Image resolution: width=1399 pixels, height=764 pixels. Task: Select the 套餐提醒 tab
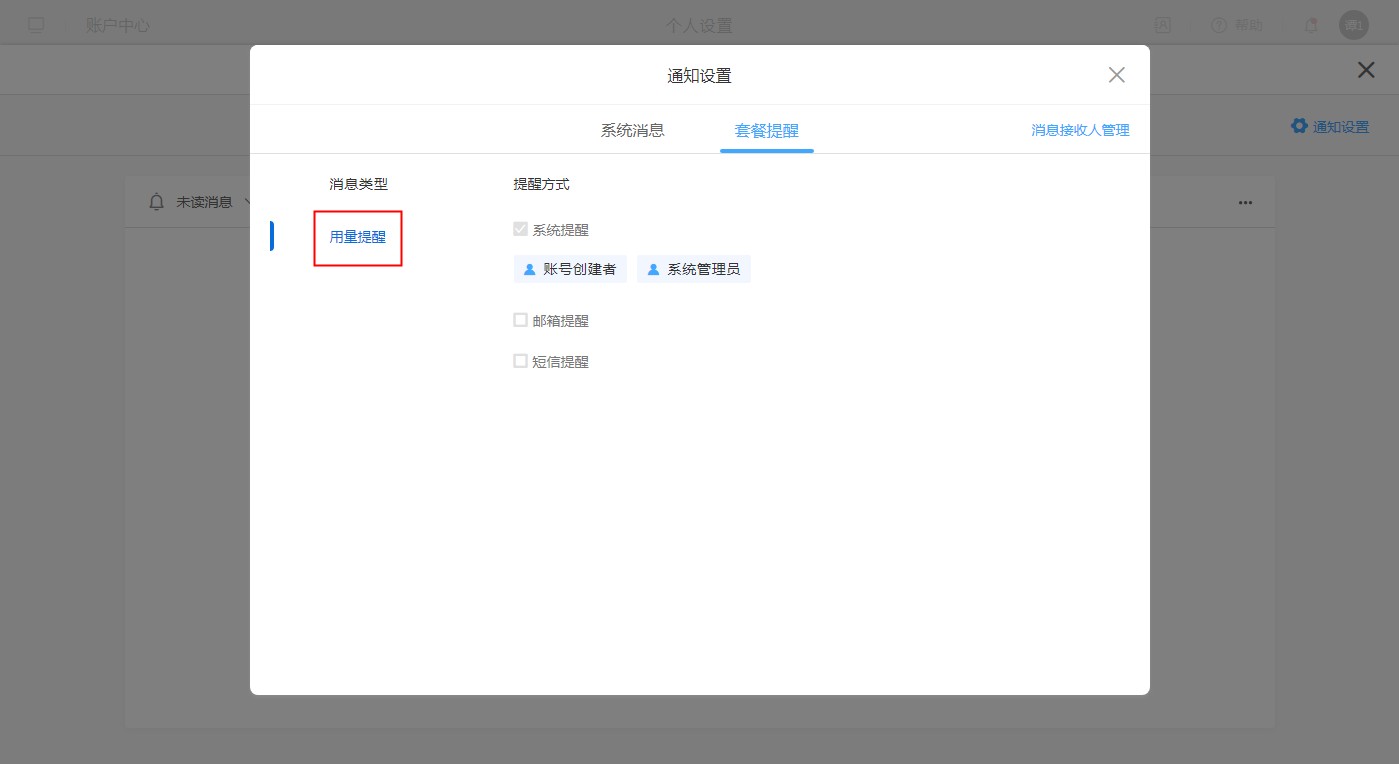(x=766, y=130)
